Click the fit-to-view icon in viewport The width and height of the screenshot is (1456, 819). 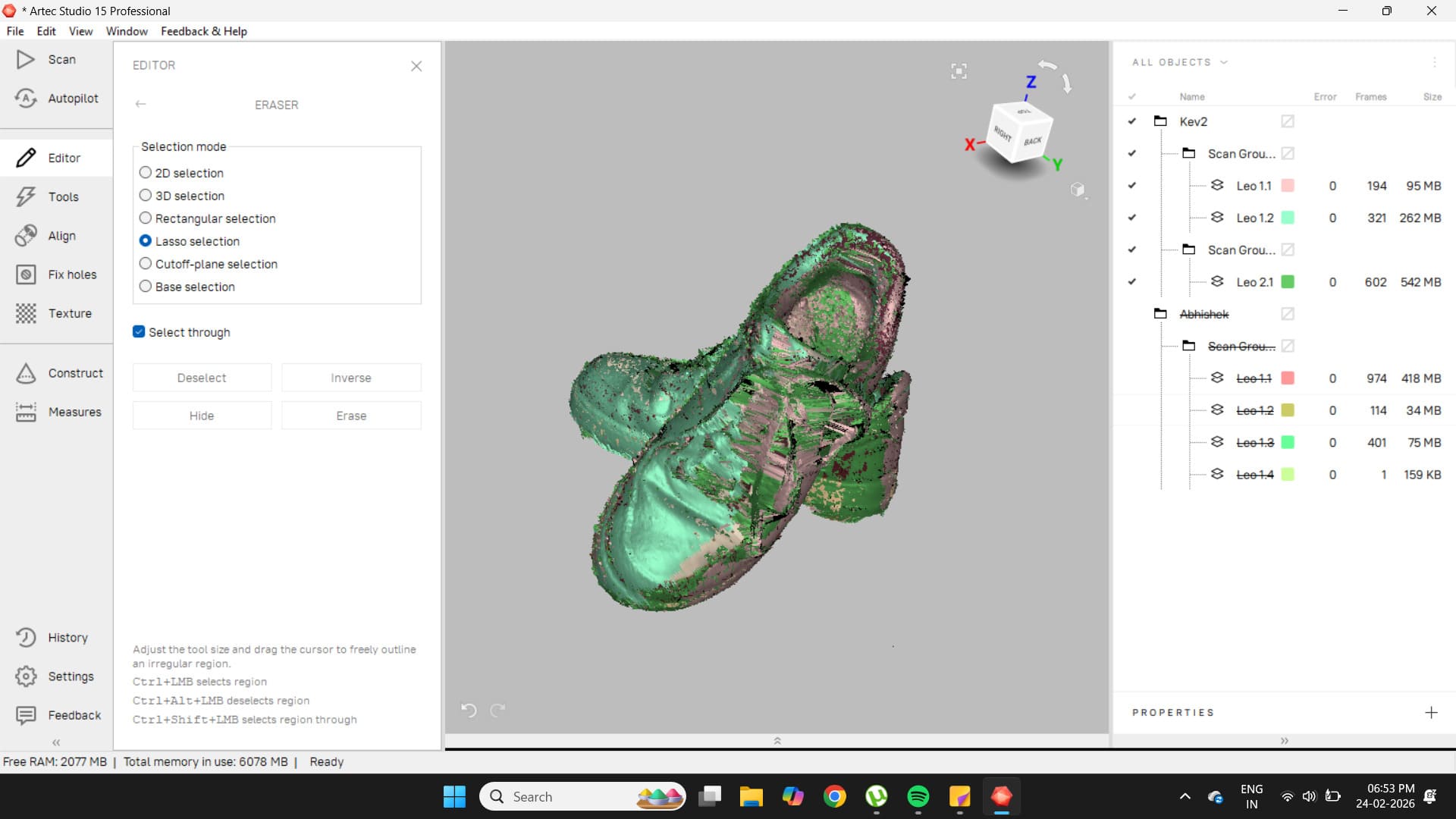click(x=959, y=71)
